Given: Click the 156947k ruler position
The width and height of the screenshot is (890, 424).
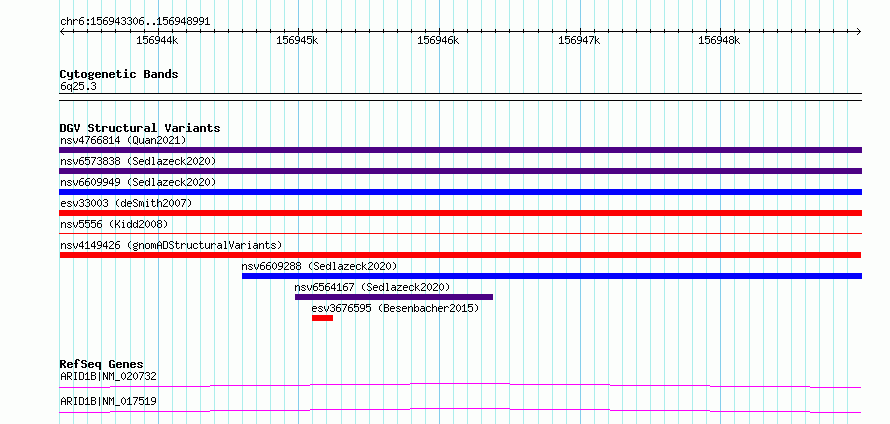Looking at the screenshot, I should pos(579,40).
